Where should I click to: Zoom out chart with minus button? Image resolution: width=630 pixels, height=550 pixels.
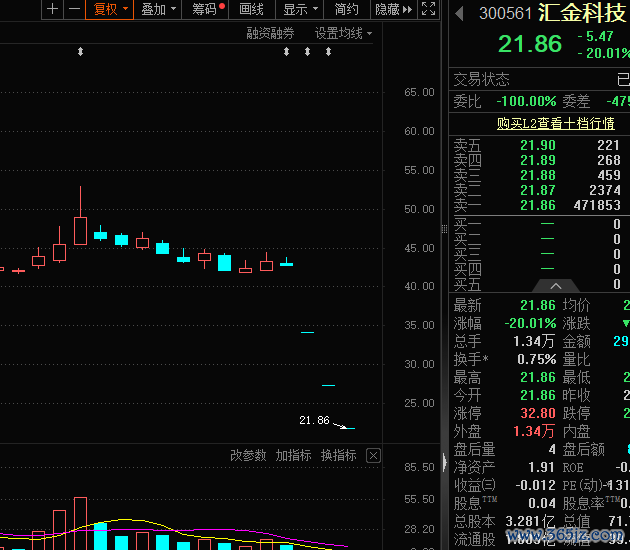[x=74, y=9]
